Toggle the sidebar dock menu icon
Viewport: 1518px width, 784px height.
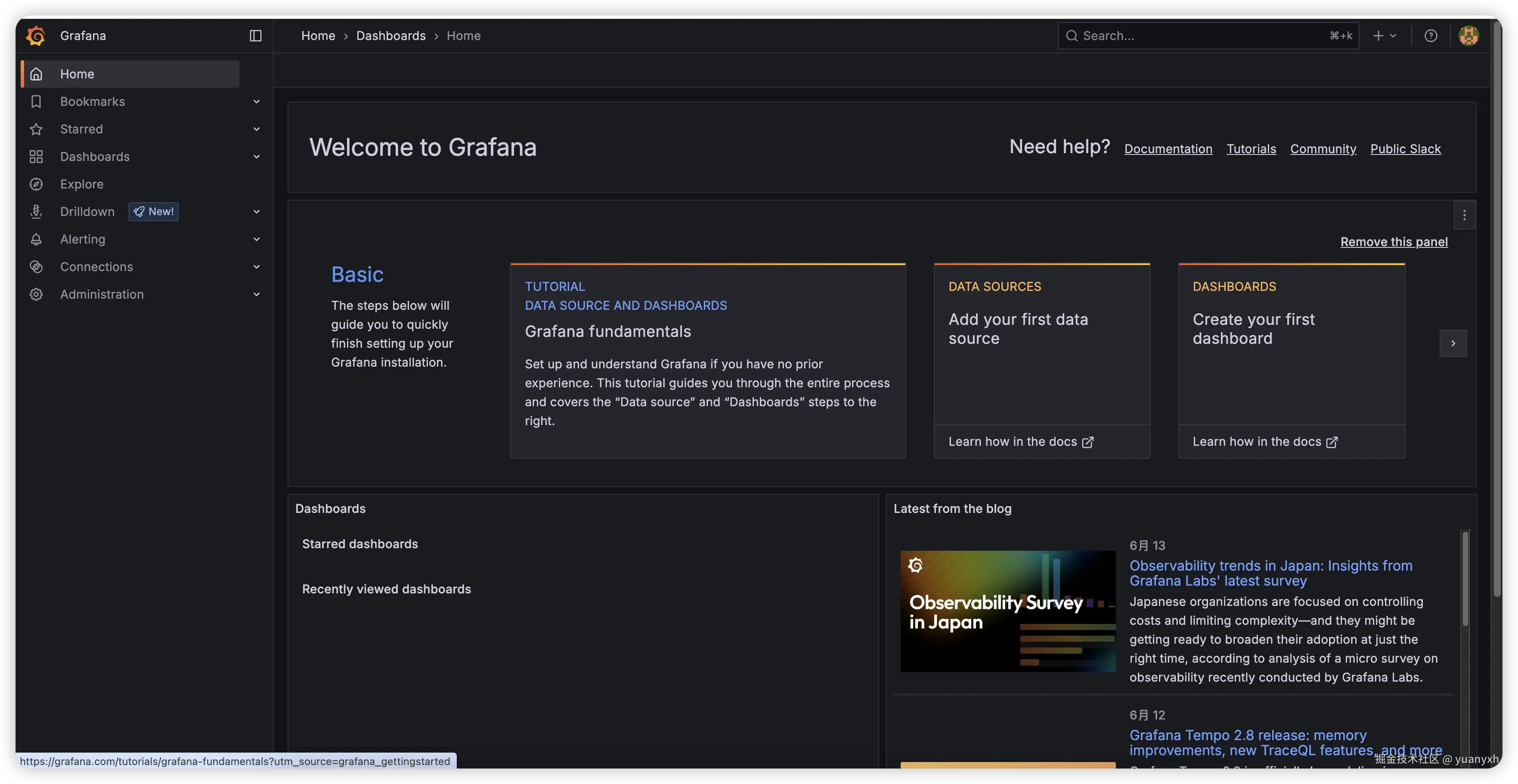click(255, 36)
